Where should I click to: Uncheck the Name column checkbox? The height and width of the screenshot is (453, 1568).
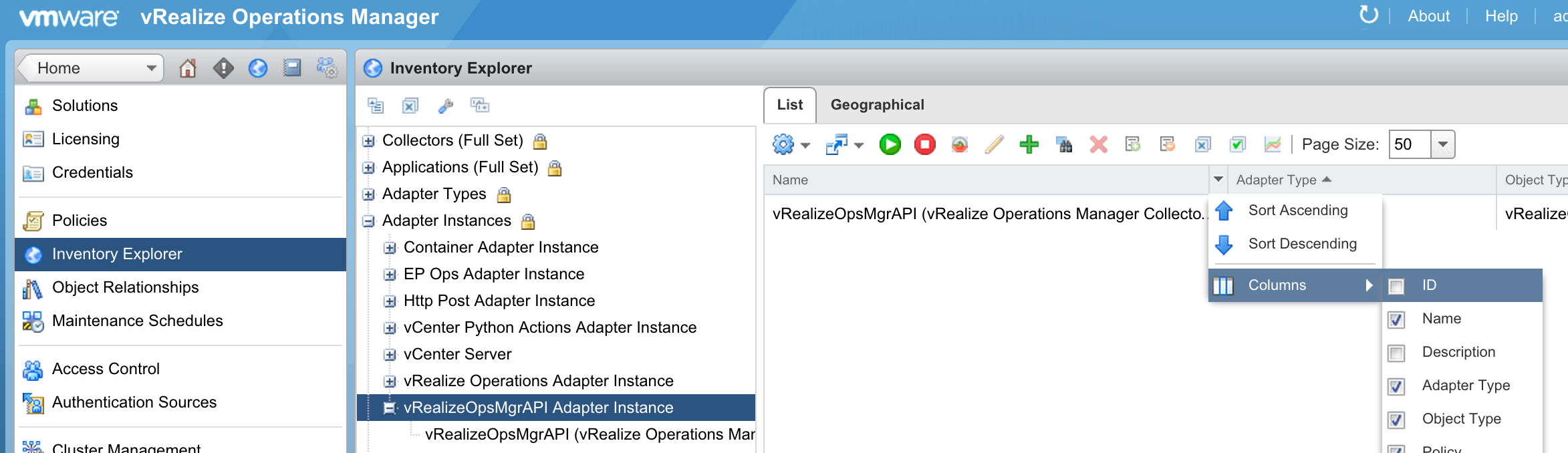[1396, 319]
